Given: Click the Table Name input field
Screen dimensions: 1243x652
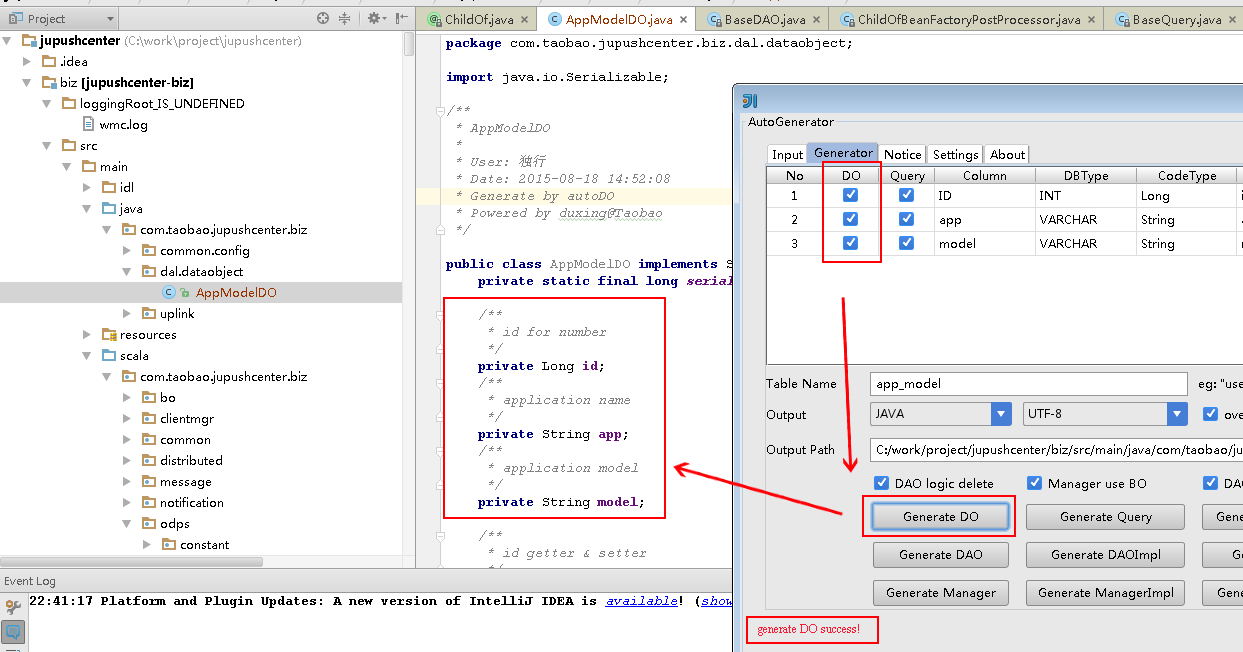Looking at the screenshot, I should tap(1029, 383).
